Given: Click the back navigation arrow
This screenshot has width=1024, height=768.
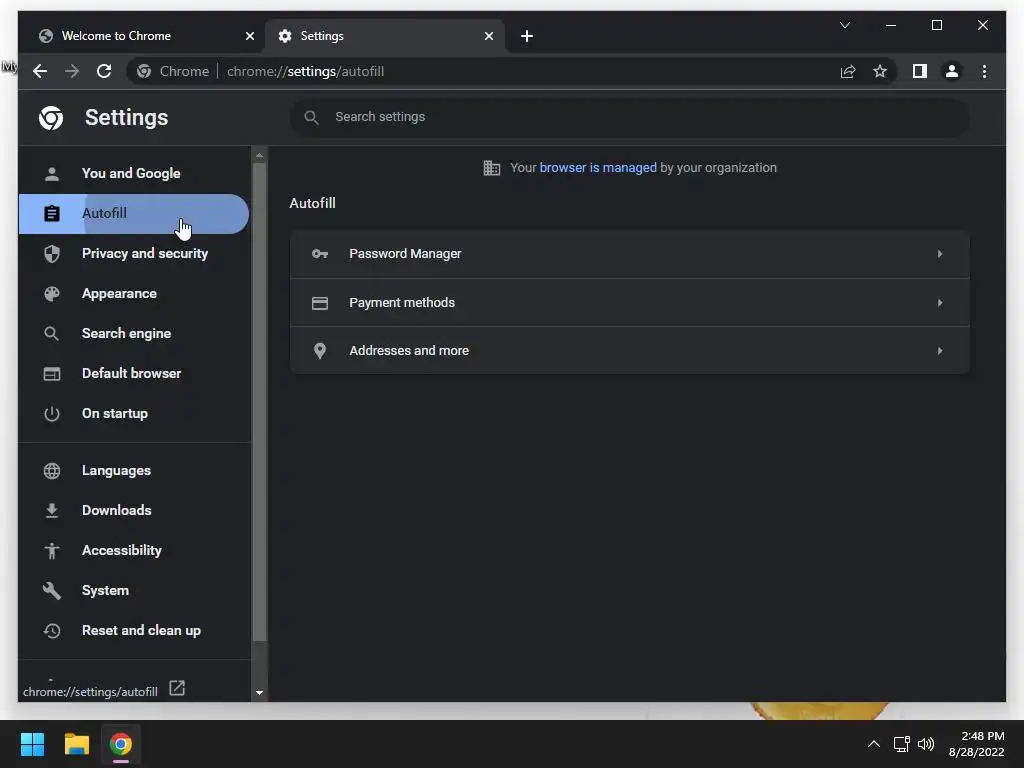Looking at the screenshot, I should point(40,71).
